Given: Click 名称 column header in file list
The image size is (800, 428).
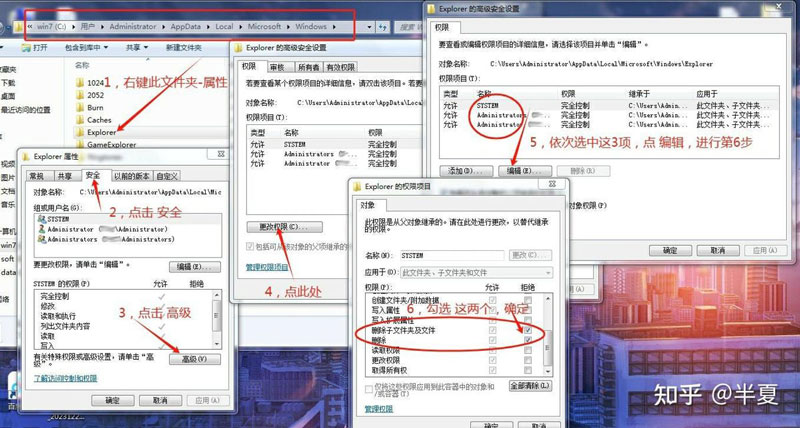Looking at the screenshot, I should 82,65.
